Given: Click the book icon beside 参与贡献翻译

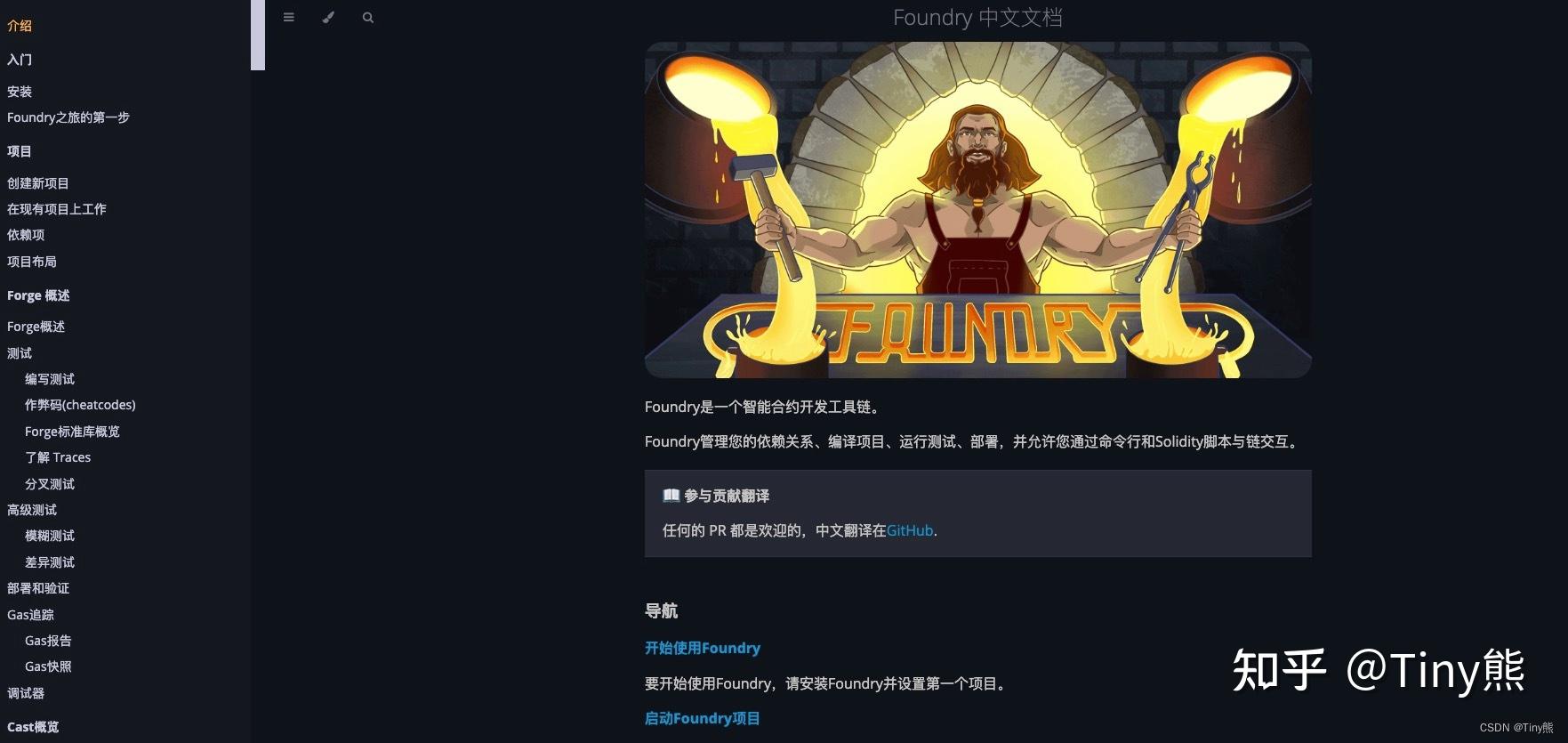Looking at the screenshot, I should coord(671,496).
